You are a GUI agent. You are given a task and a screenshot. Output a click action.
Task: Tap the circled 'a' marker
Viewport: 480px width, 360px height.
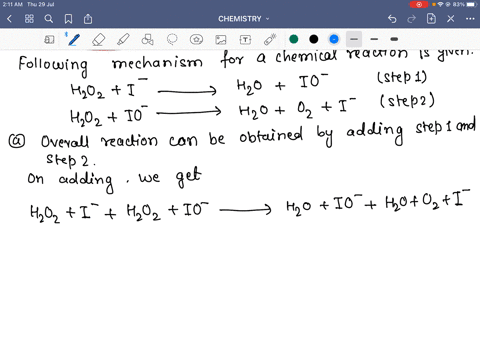[x=17, y=141]
